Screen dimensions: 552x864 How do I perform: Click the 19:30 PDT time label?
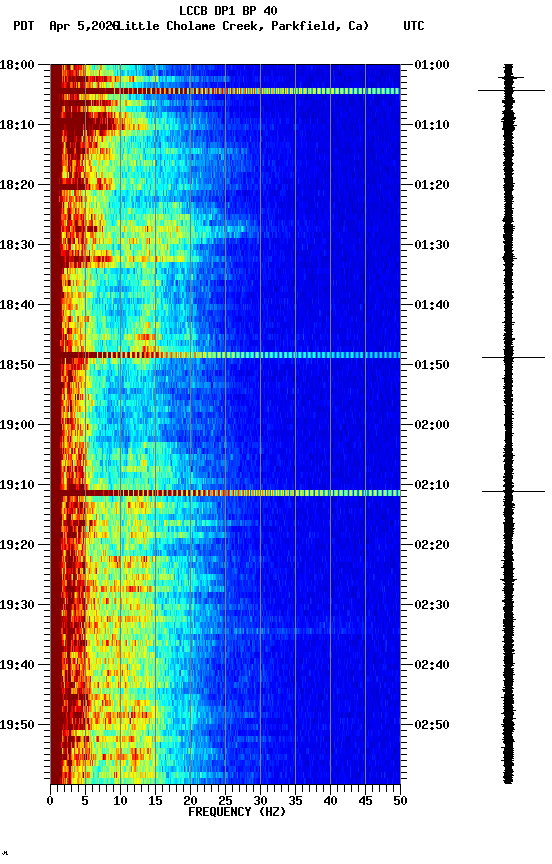(x=17, y=605)
